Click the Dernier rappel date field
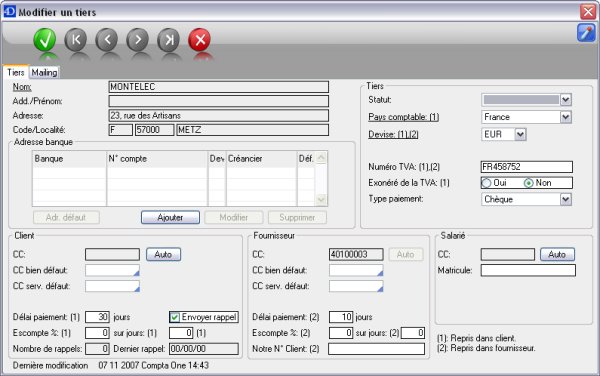 204,349
